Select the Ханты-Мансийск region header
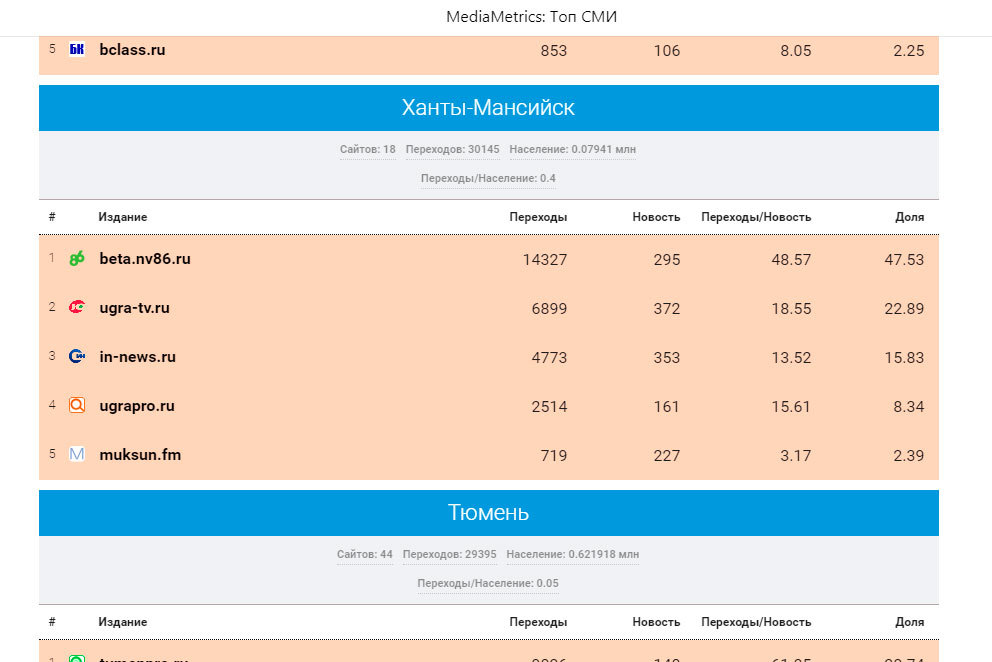Screen dimensions: 992x662 click(x=488, y=108)
